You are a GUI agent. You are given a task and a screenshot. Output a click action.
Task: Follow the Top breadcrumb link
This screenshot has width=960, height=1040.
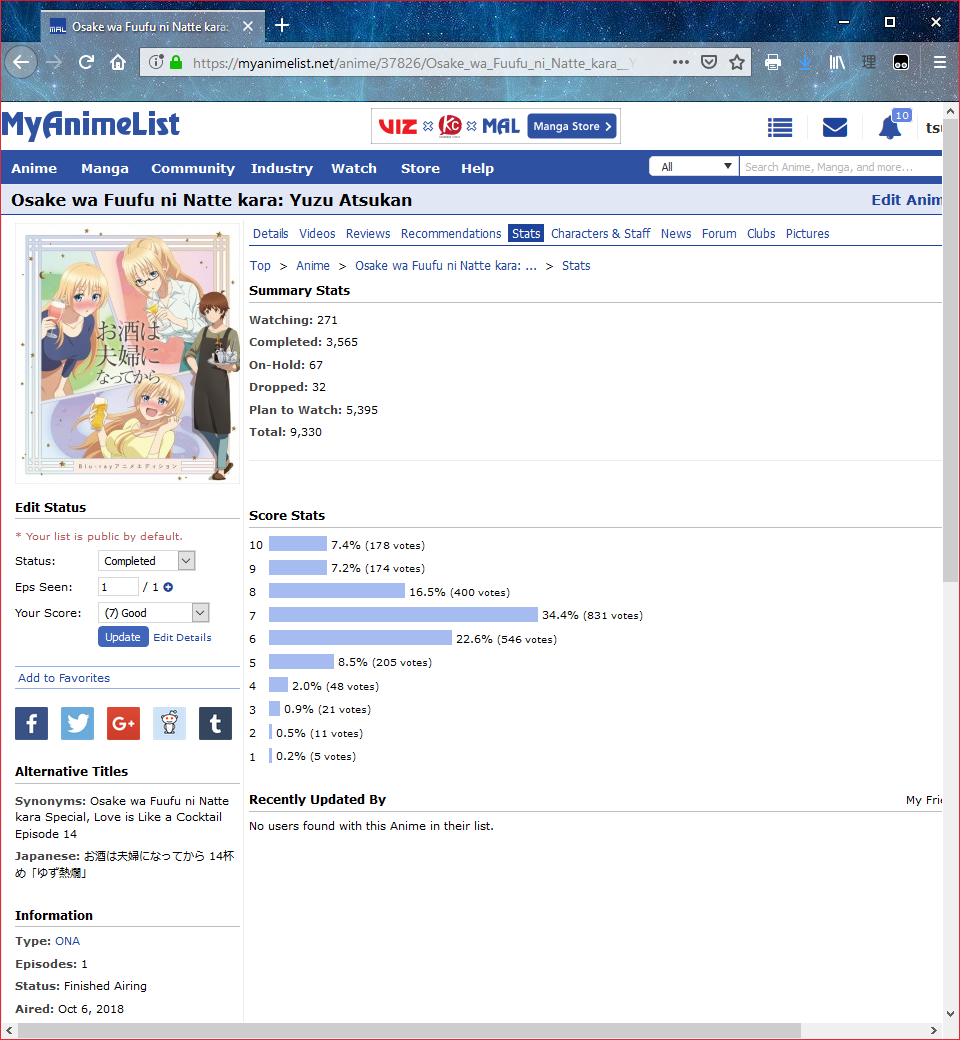pyautogui.click(x=260, y=265)
